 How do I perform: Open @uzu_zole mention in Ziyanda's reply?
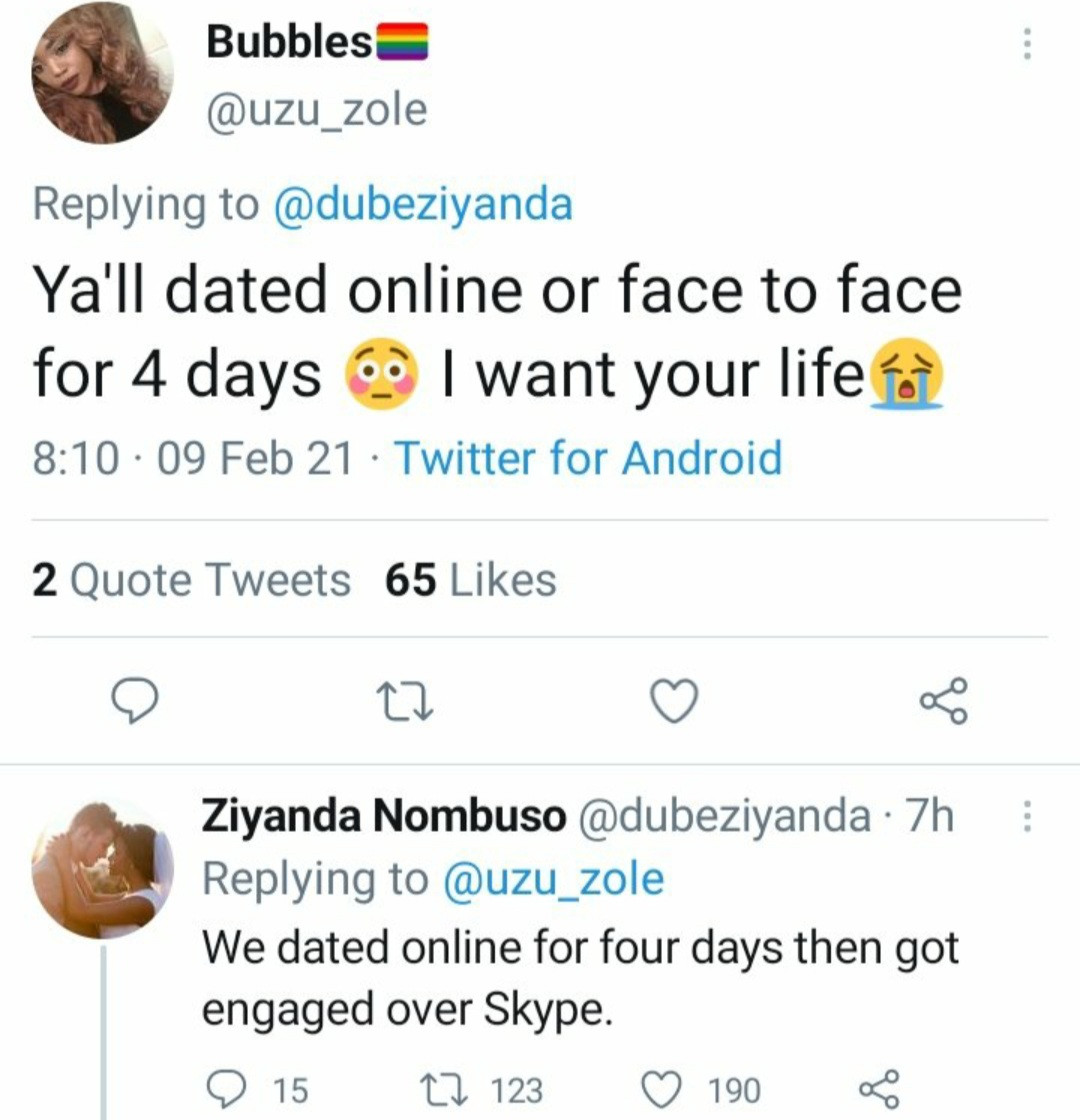pyautogui.click(x=550, y=880)
